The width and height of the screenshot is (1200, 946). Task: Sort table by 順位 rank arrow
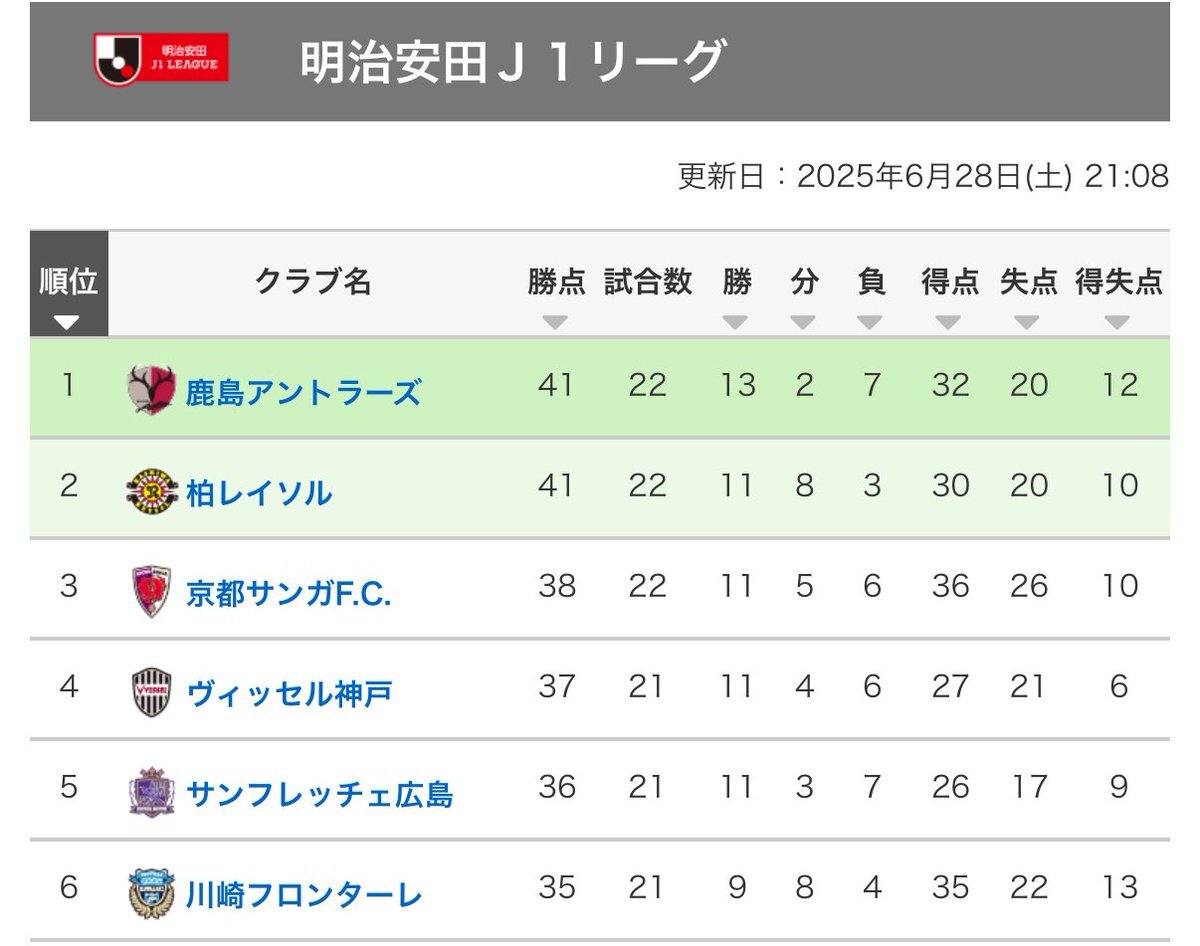coord(67,322)
